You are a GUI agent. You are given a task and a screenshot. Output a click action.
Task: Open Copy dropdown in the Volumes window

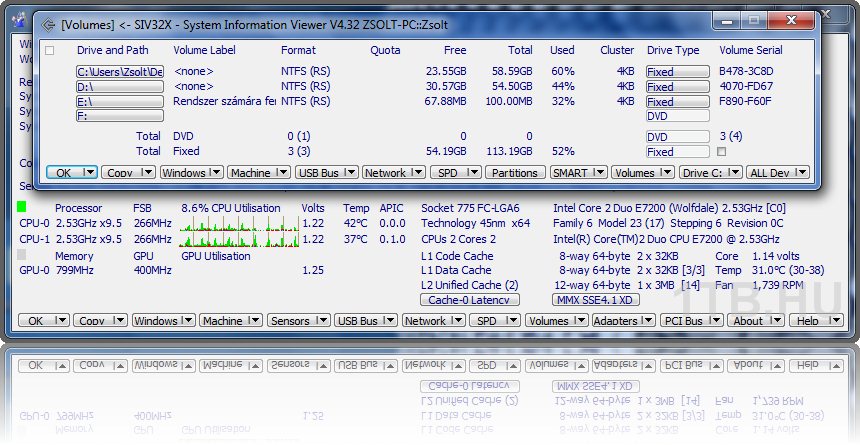tap(129, 172)
